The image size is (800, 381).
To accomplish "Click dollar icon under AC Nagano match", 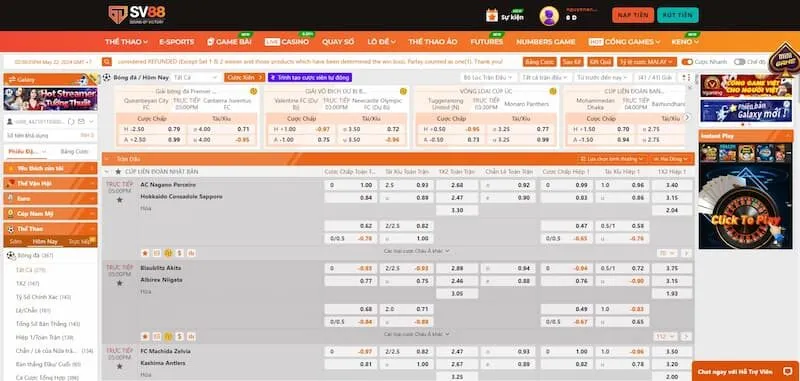I will [180, 253].
